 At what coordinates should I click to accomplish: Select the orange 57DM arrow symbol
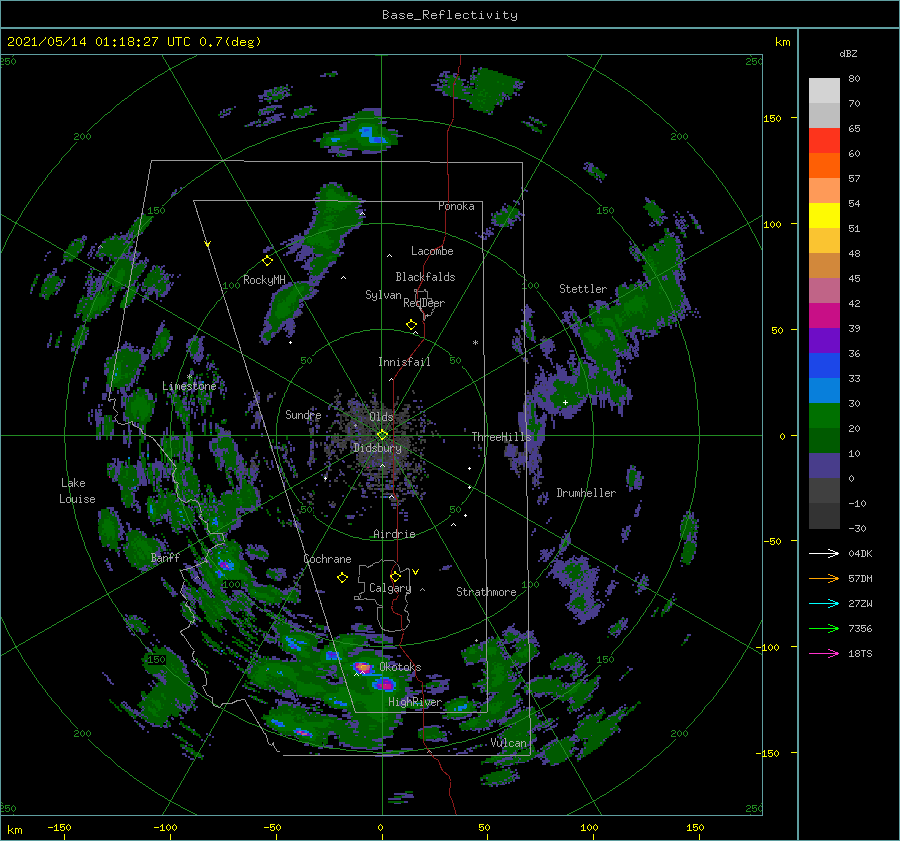(x=824, y=579)
